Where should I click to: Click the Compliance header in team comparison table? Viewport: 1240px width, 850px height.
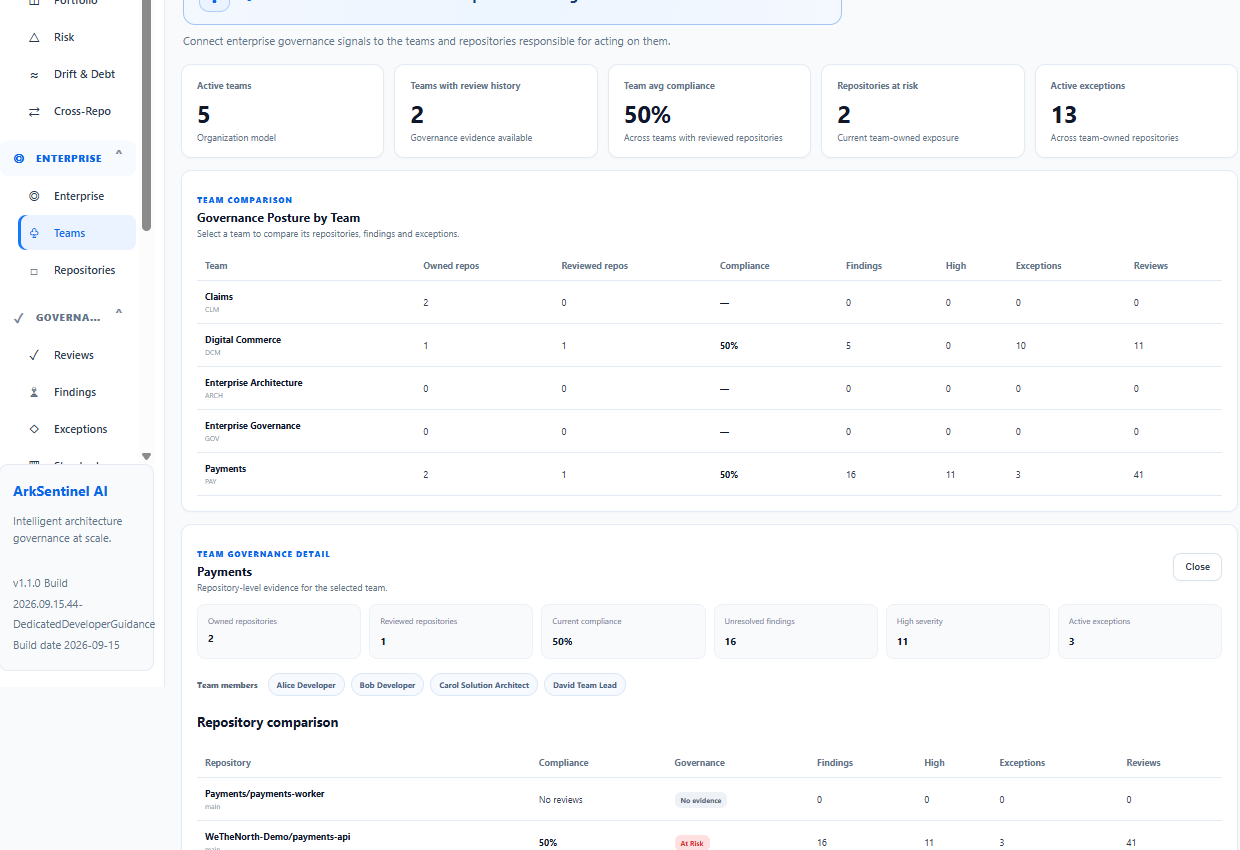[x=745, y=266]
